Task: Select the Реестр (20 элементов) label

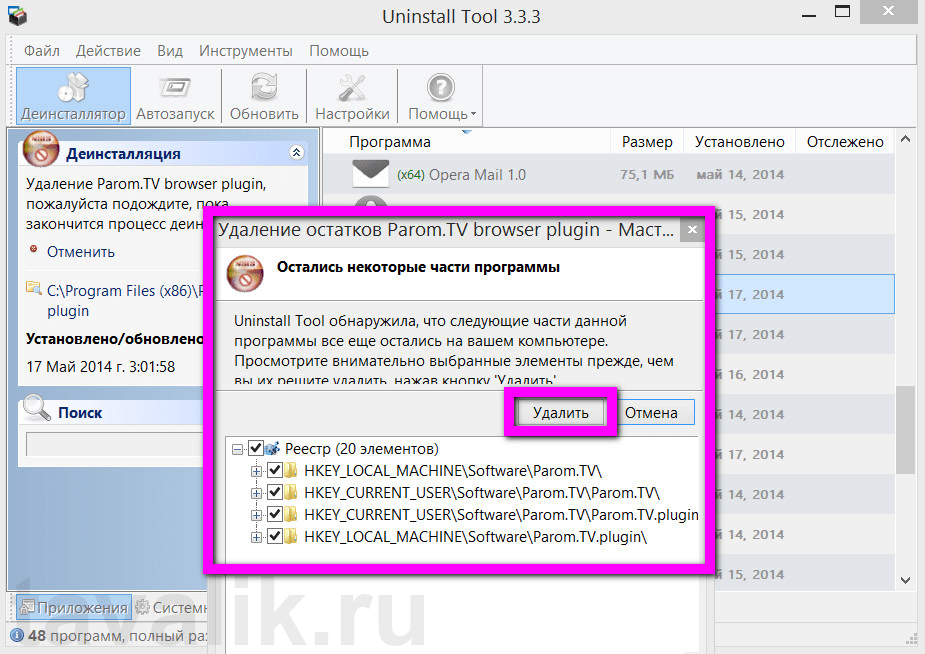Action: [362, 449]
